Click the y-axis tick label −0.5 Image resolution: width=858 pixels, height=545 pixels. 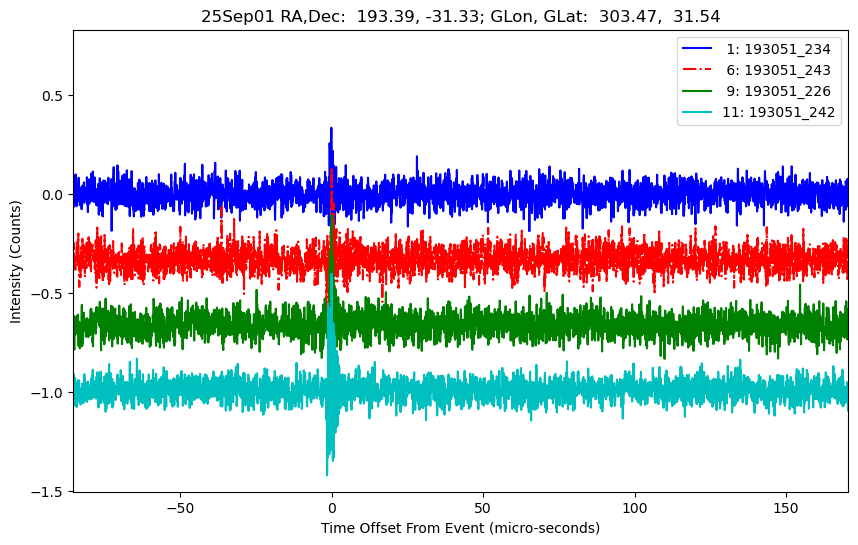click(x=47, y=294)
